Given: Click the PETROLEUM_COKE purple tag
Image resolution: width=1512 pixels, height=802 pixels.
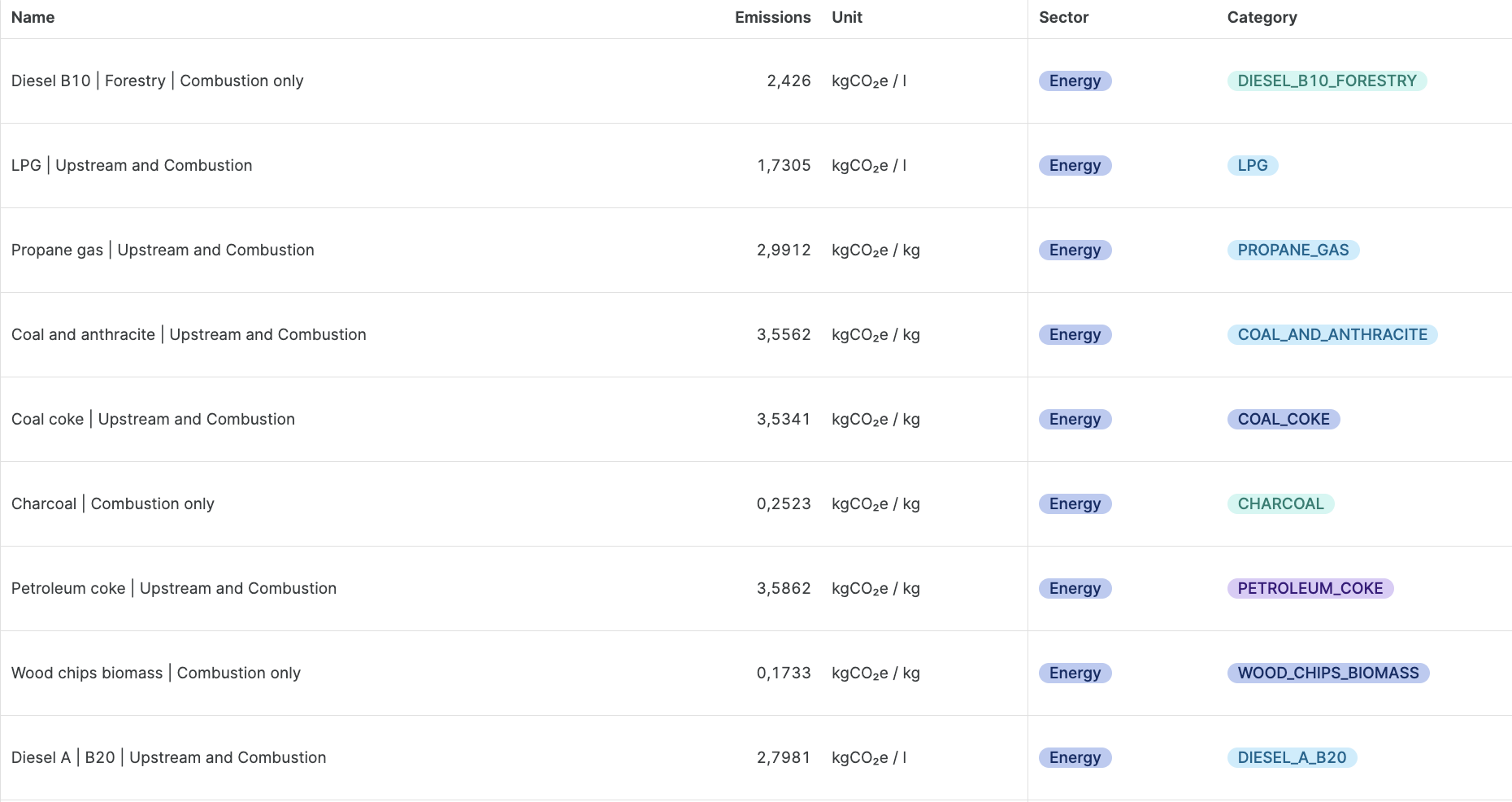Looking at the screenshot, I should 1310,588.
